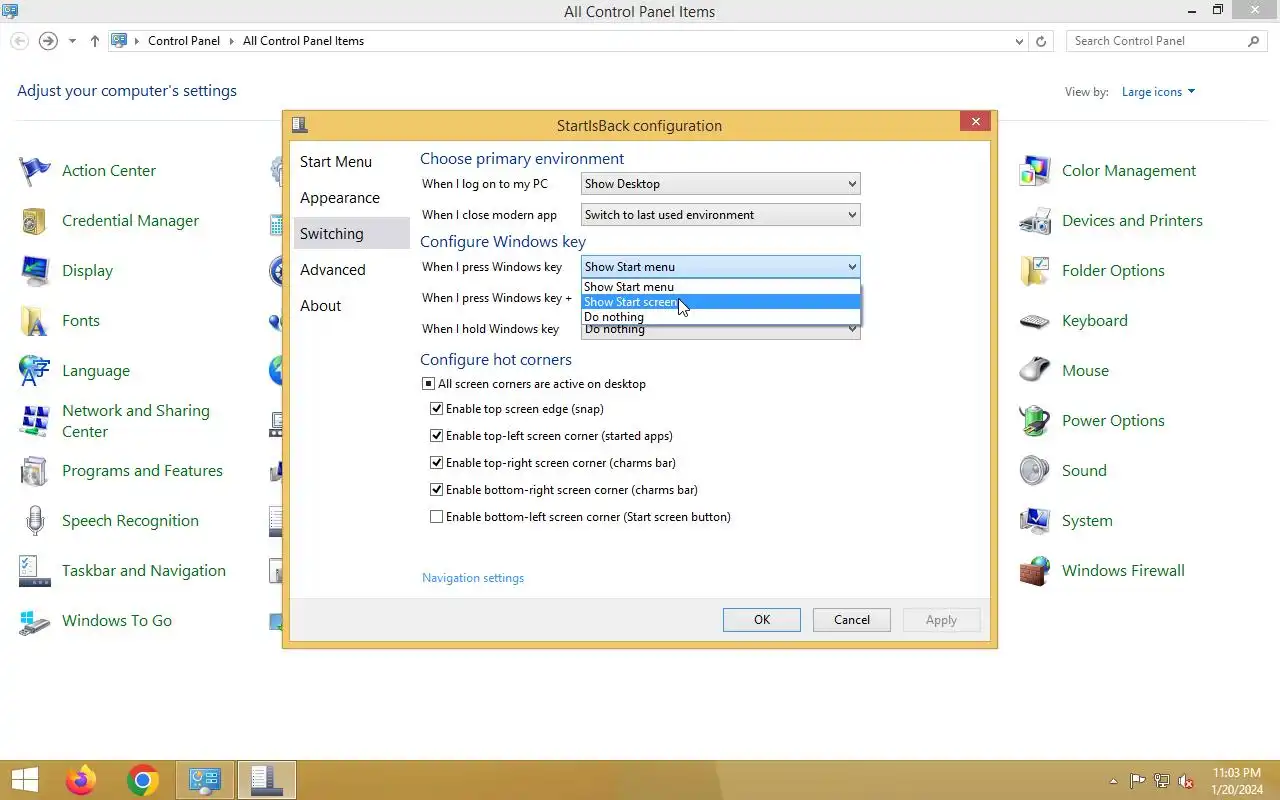Image resolution: width=1280 pixels, height=800 pixels.
Task: Refresh the Control Panel address bar
Action: pyautogui.click(x=1041, y=41)
